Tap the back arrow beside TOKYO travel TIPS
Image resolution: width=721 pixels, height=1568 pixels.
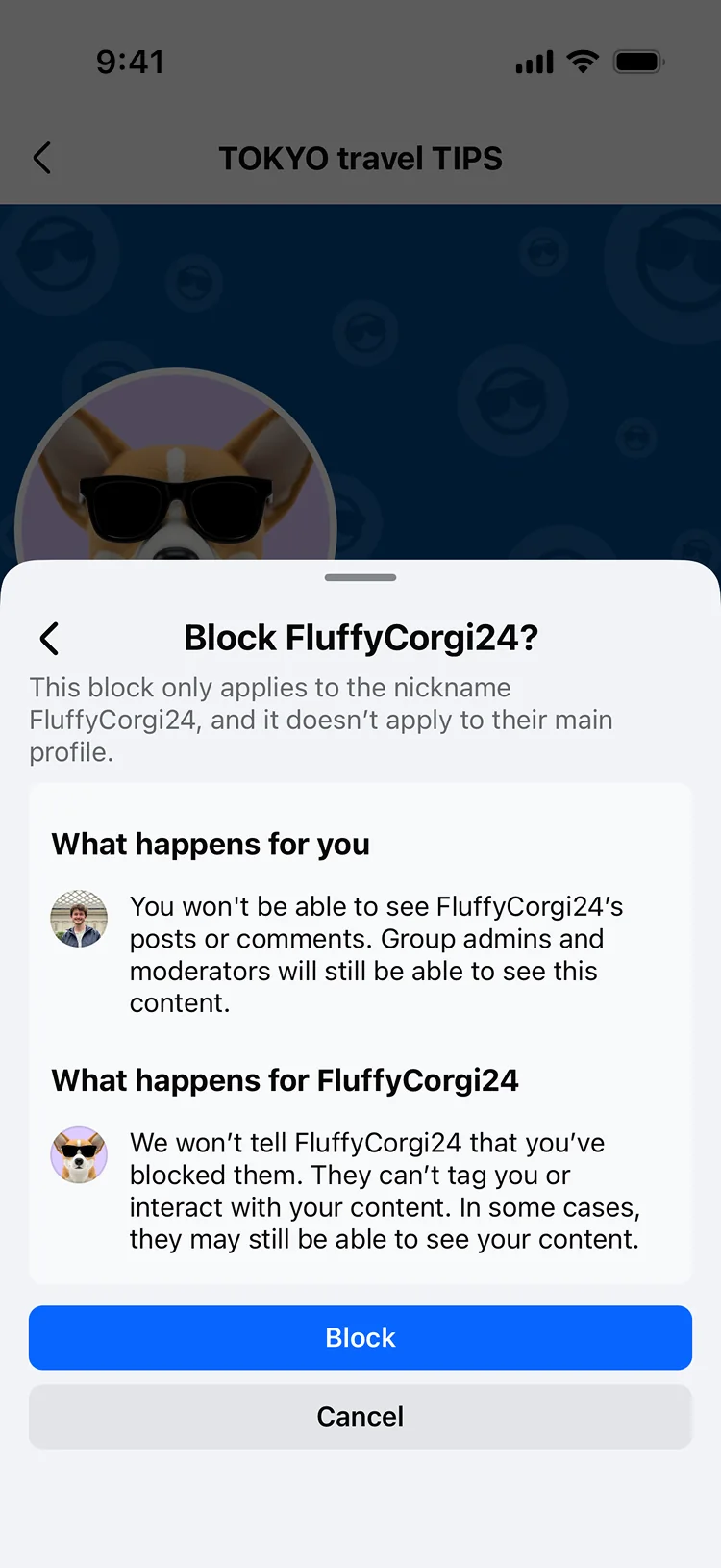pos(41,158)
